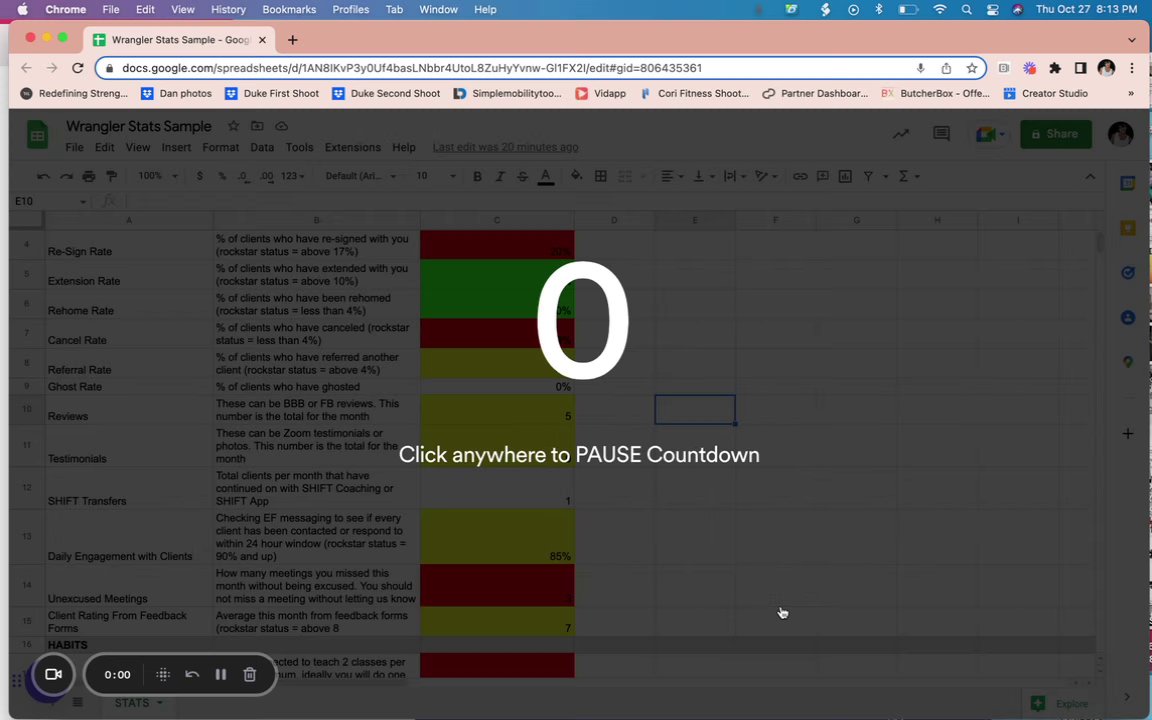Click the Insert chart icon
Image resolution: width=1152 pixels, height=720 pixels.
845,176
